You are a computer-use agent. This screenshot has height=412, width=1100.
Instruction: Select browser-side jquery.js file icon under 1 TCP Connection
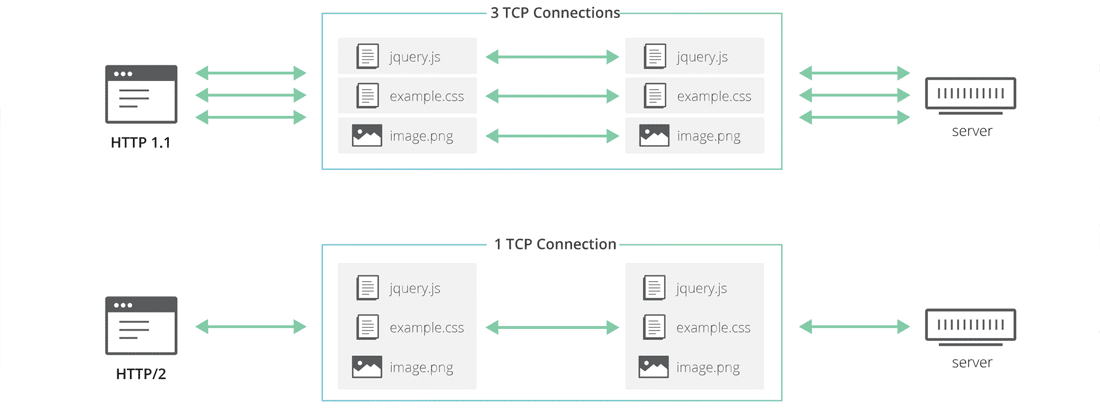click(x=367, y=288)
